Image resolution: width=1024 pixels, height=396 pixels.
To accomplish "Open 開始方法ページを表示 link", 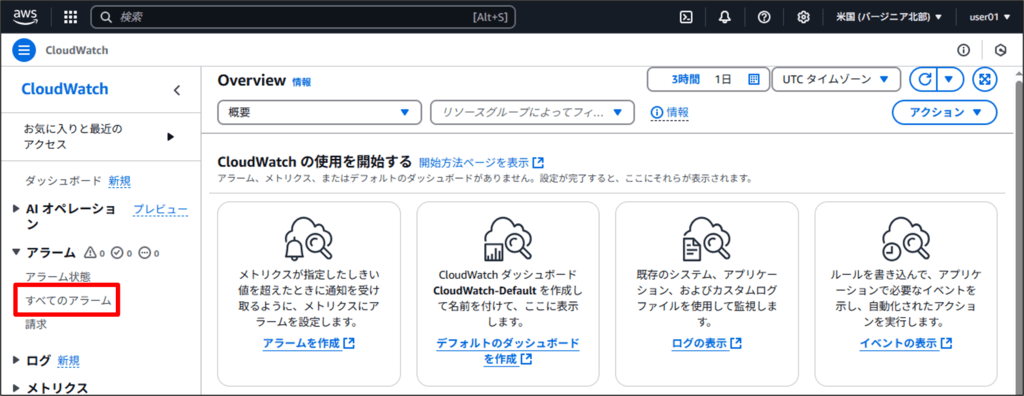I will 482,162.
